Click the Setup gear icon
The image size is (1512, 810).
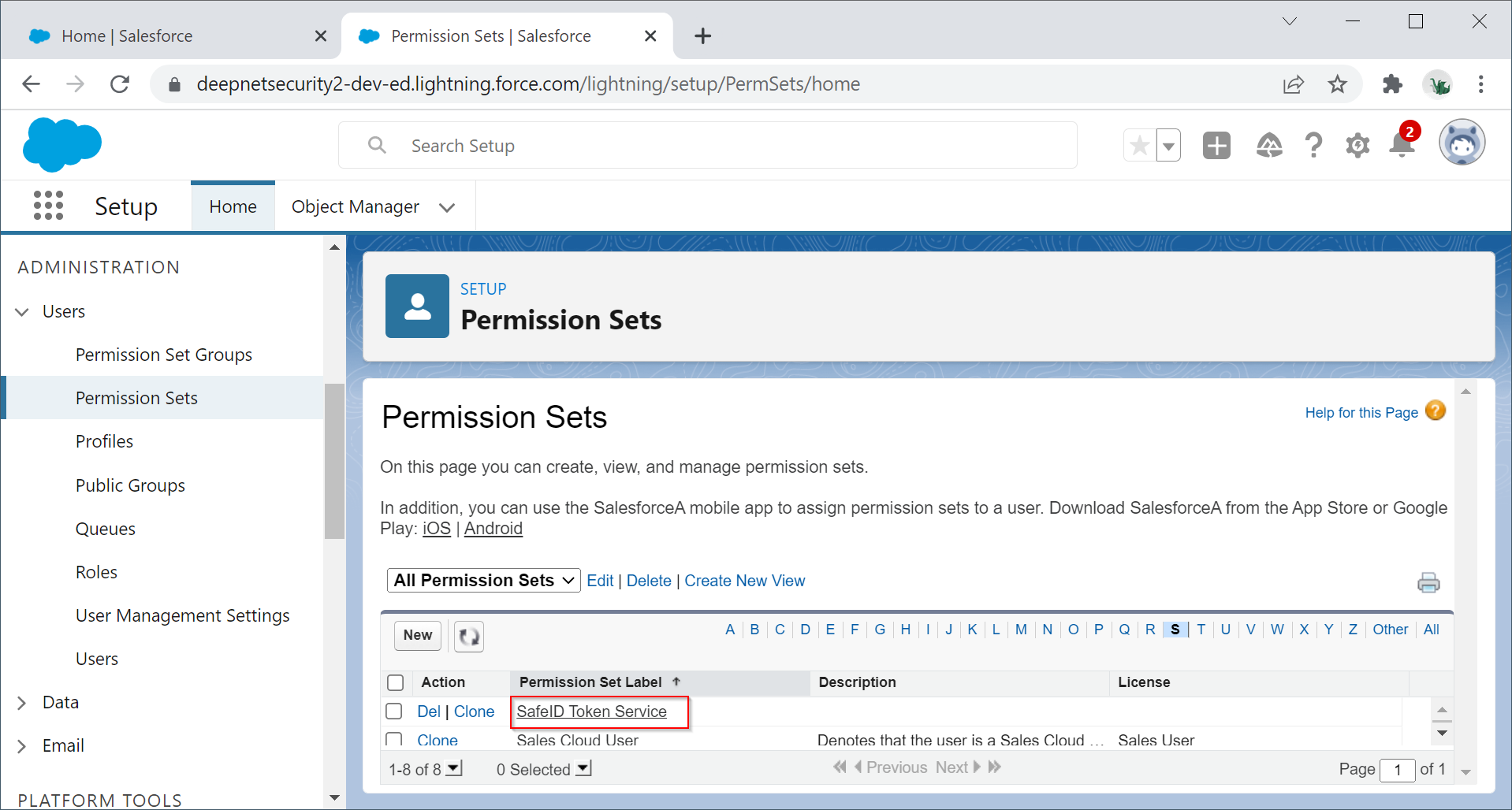click(x=1357, y=146)
